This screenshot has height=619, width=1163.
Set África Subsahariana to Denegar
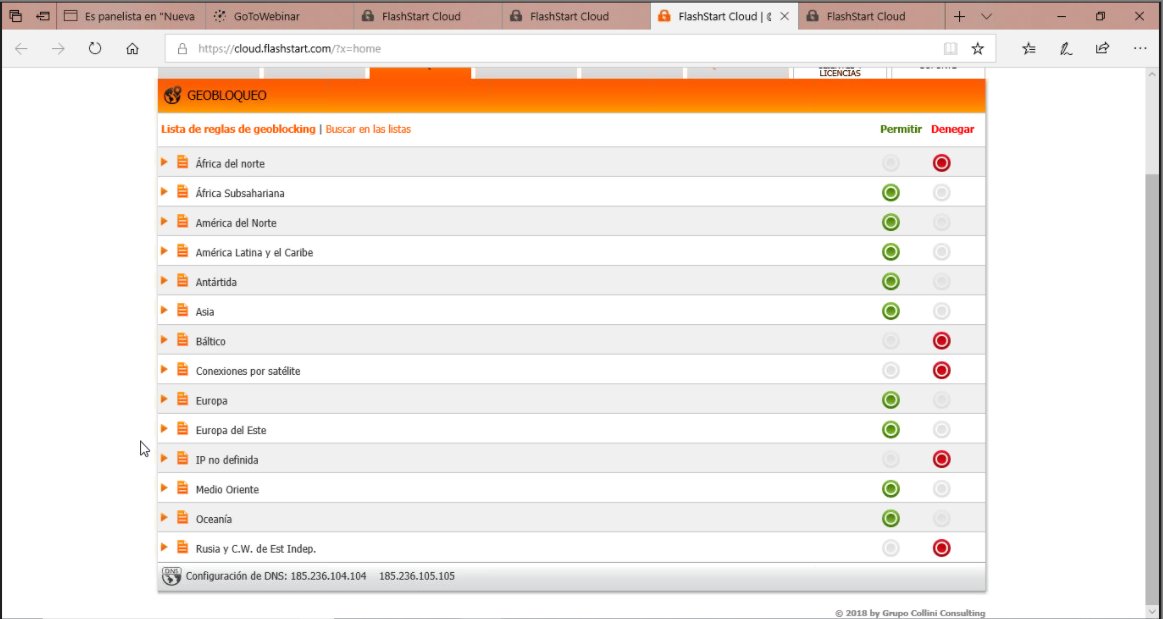pyautogui.click(x=941, y=193)
